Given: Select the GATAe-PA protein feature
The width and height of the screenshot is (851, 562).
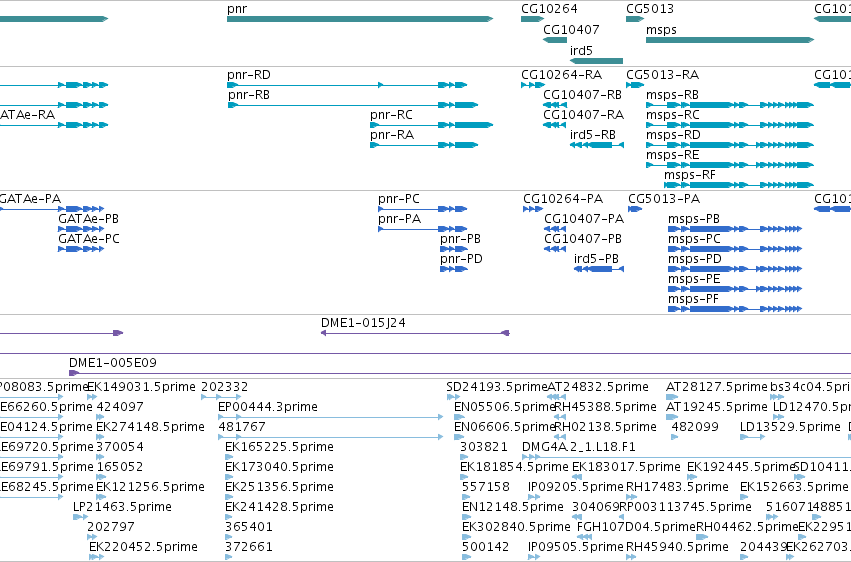Looking at the screenshot, I should pos(52,209).
